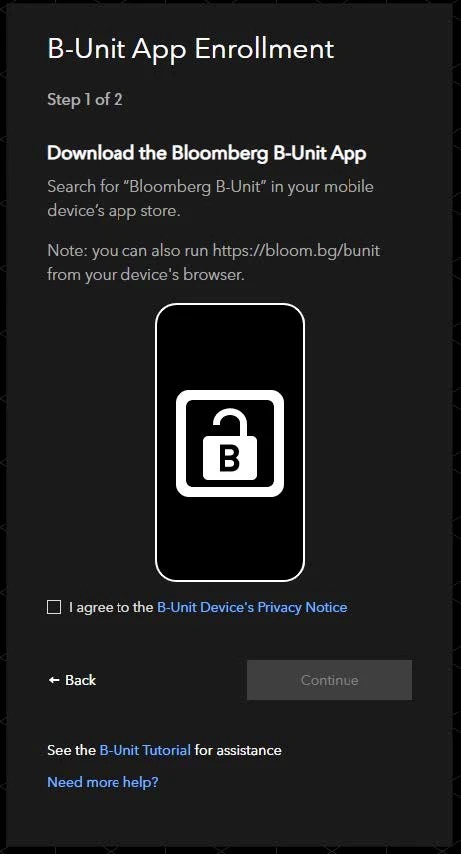Open the B-Unit Tutorial link
461x854 pixels.
(x=145, y=750)
